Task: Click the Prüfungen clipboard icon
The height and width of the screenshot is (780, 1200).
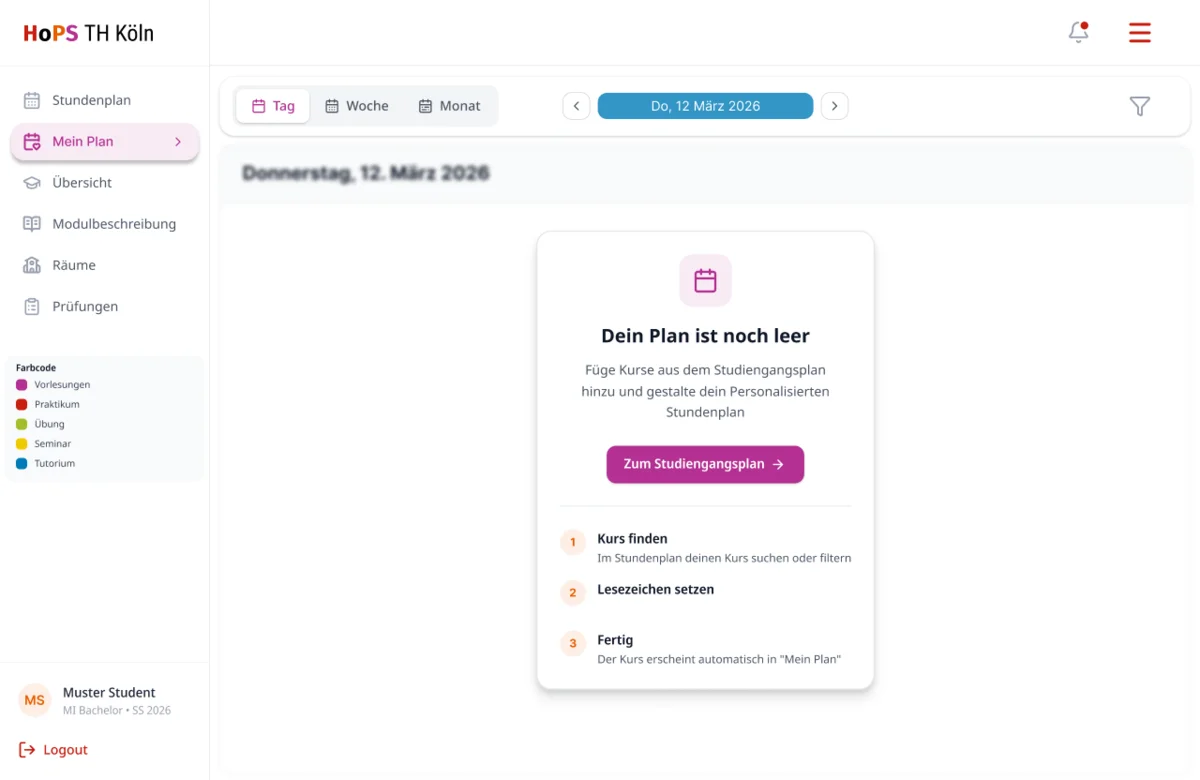Action: [x=32, y=306]
